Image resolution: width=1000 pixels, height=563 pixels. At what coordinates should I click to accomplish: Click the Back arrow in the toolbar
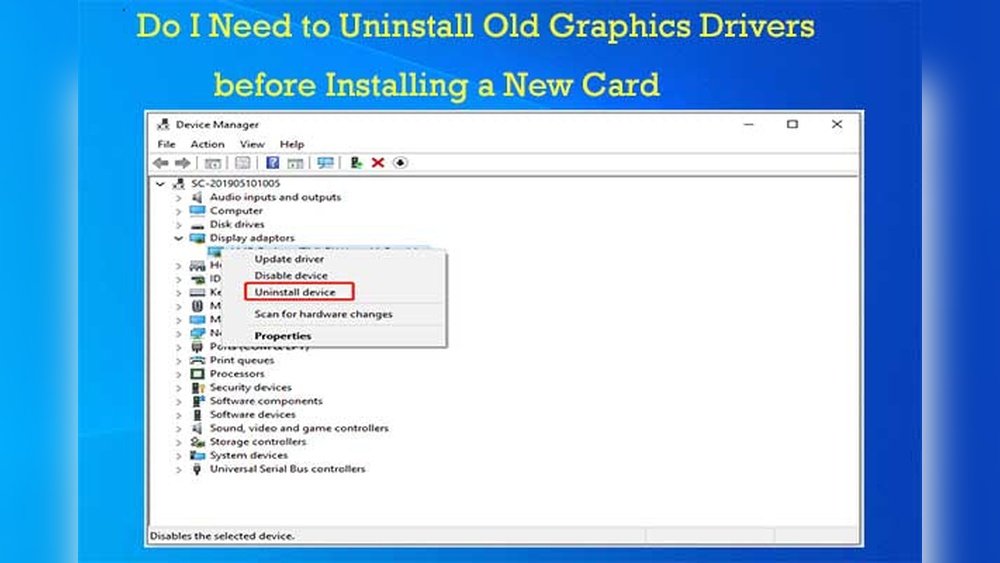pyautogui.click(x=160, y=163)
